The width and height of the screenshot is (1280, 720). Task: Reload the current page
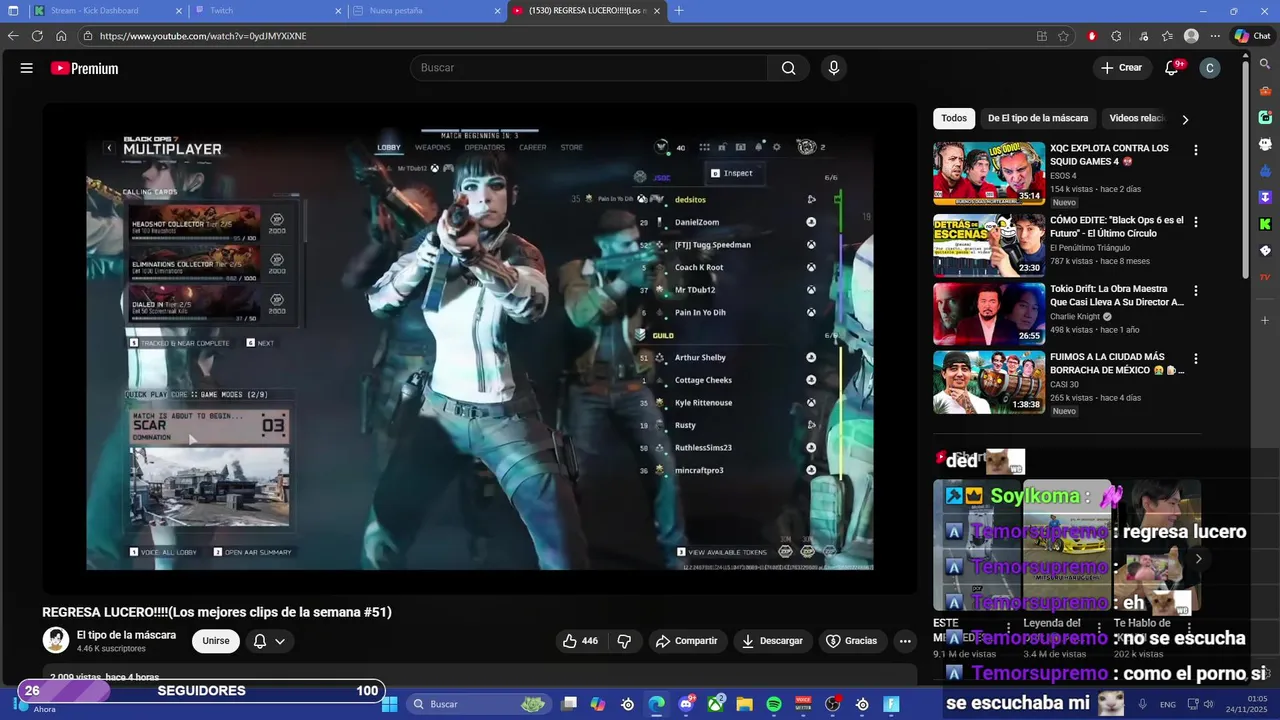click(x=37, y=36)
